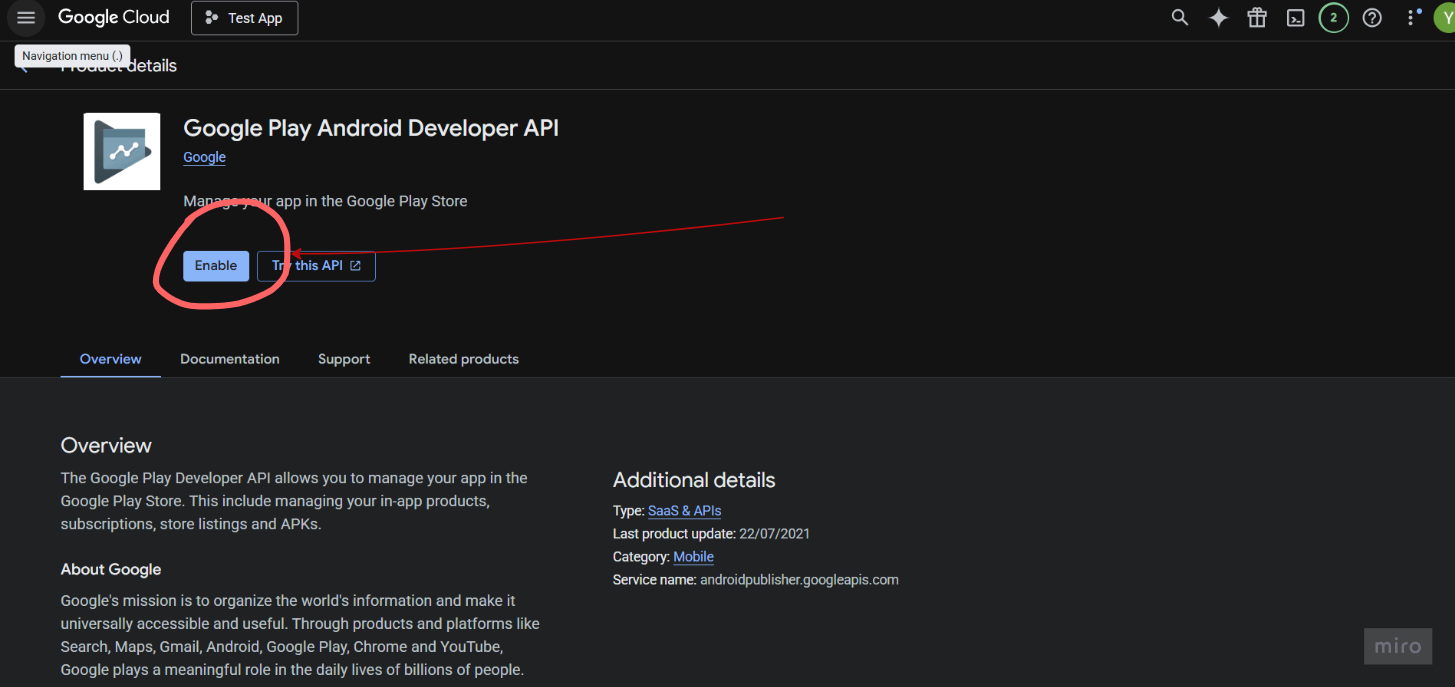
Task: Go back using the Product details arrow
Action: (25, 66)
